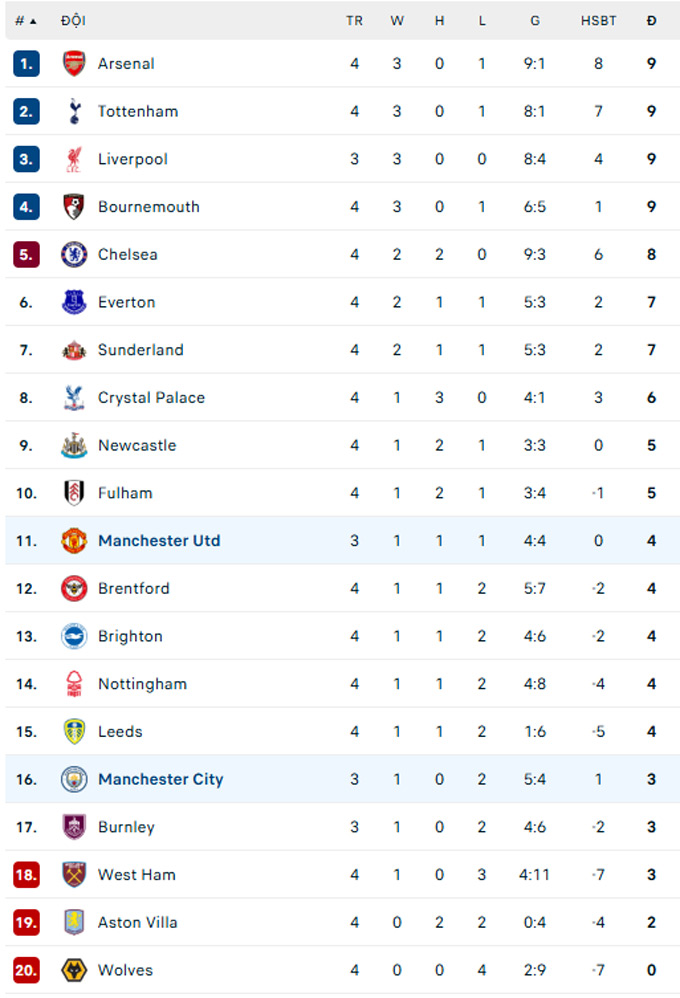
Task: Sort standings by Đ points column header
Action: tap(651, 21)
